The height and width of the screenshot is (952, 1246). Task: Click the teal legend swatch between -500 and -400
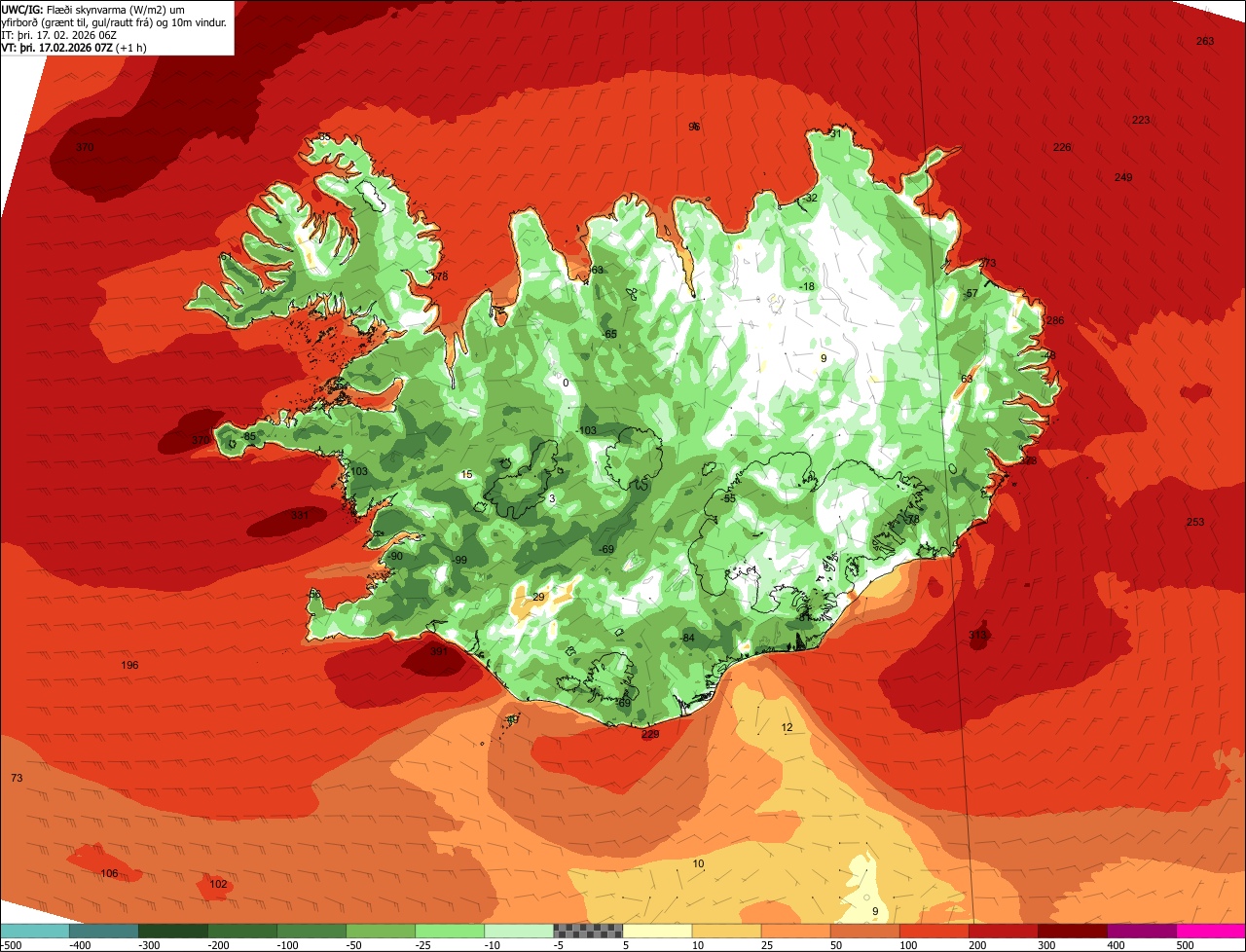coord(34,931)
